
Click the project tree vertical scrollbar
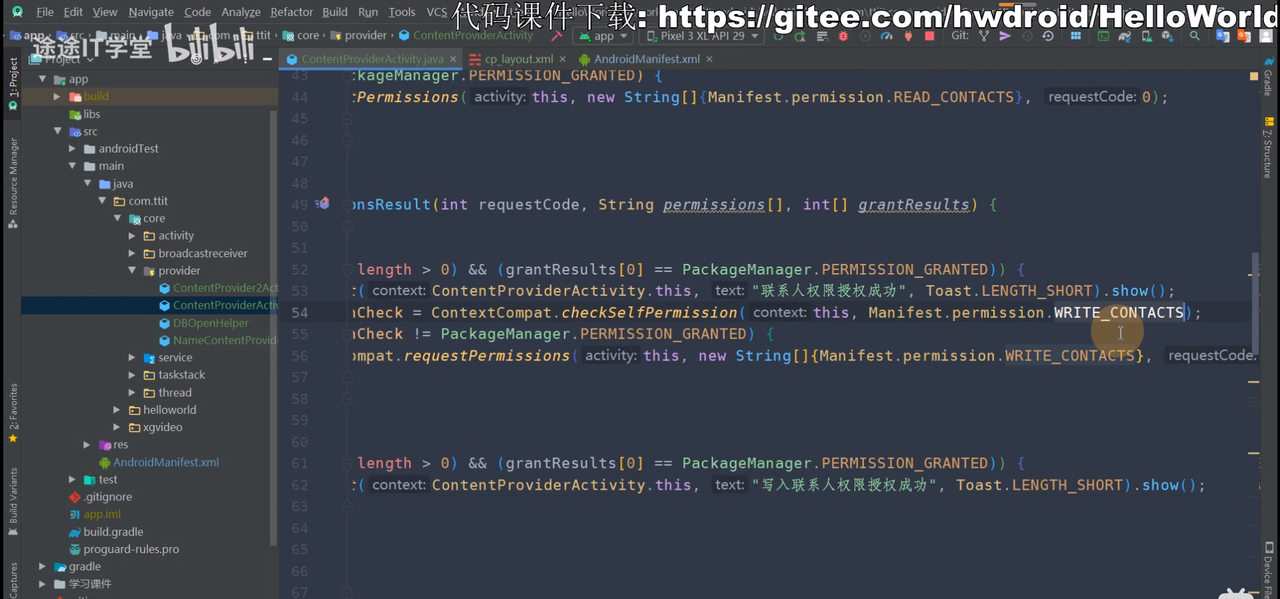pyautogui.click(x=274, y=327)
